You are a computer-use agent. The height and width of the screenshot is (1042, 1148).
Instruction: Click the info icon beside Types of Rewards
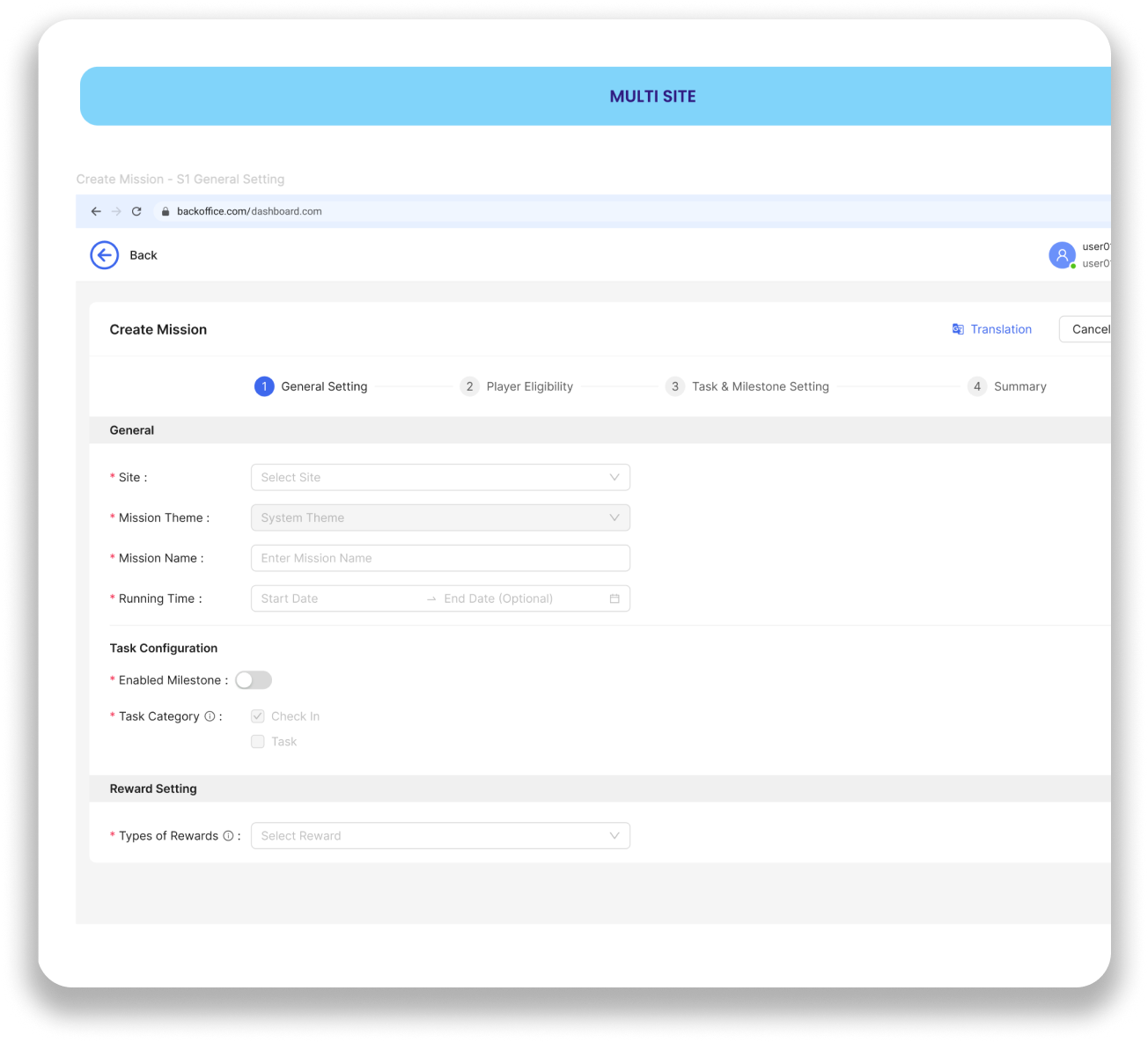point(228,836)
